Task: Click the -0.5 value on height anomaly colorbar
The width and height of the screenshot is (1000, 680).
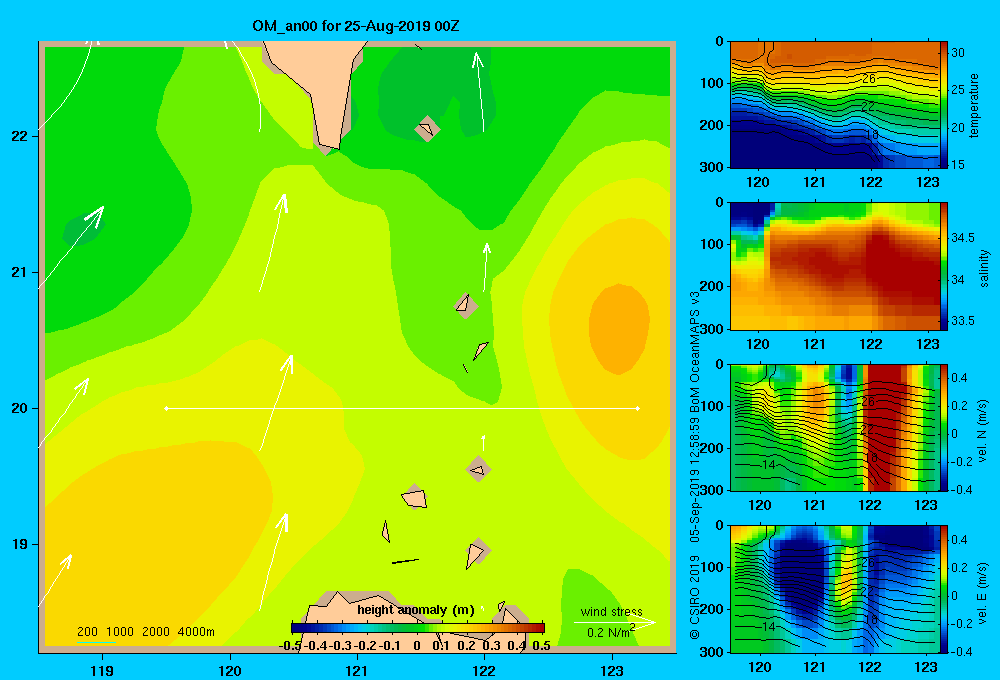Action: point(290,646)
